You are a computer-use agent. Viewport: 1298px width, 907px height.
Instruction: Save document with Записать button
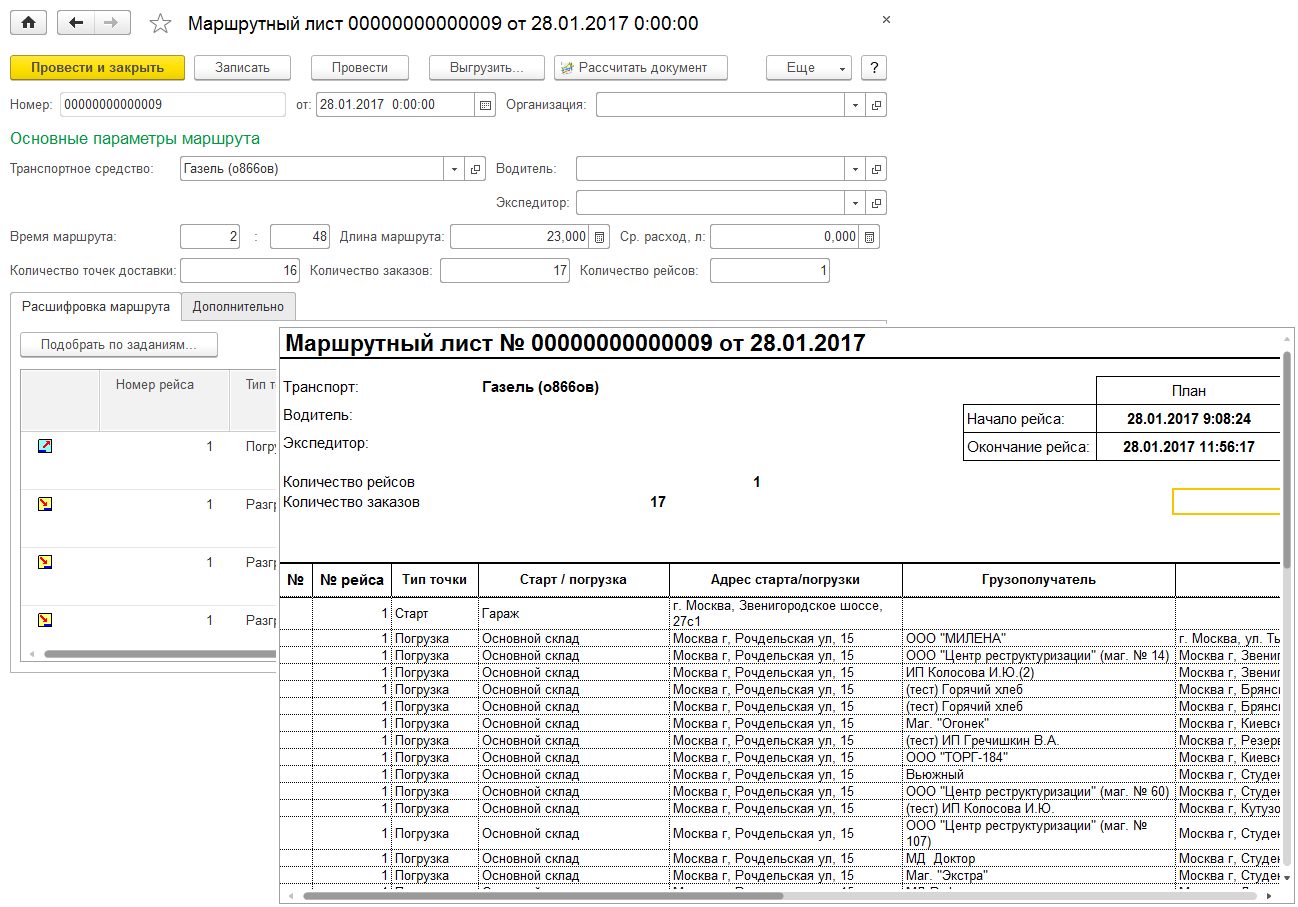click(242, 68)
